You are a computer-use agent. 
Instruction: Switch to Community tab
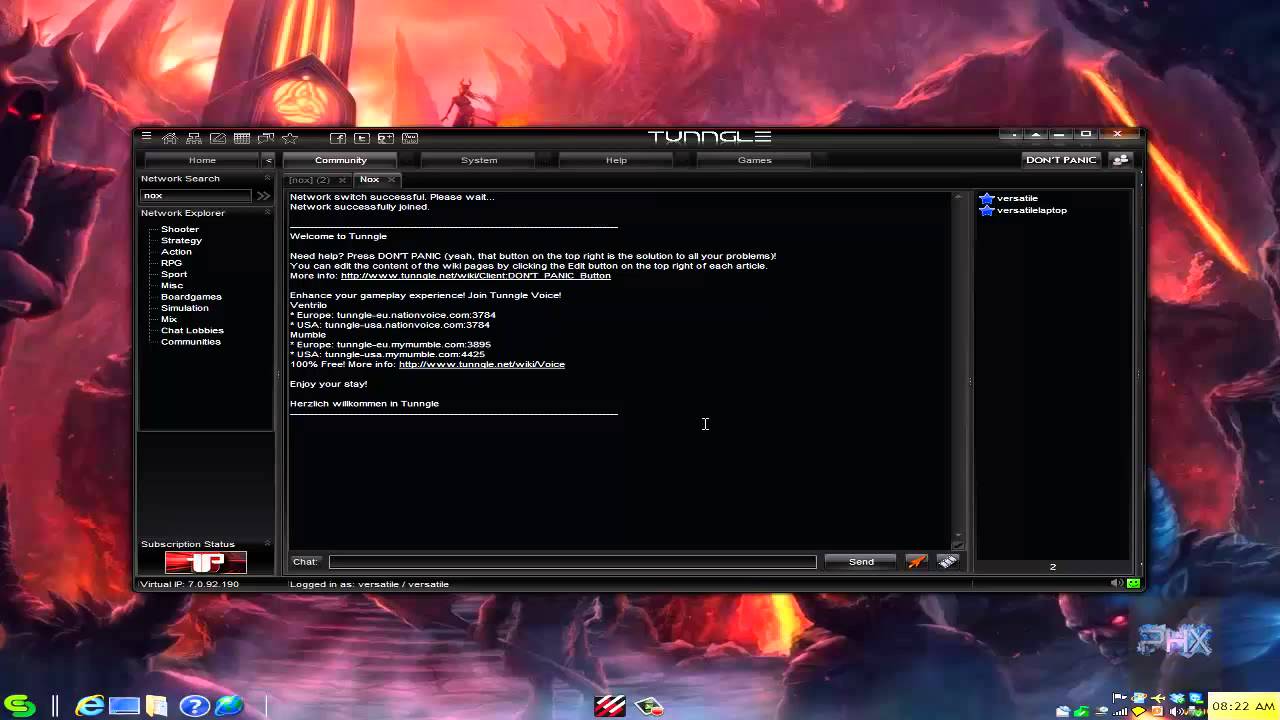(x=340, y=160)
